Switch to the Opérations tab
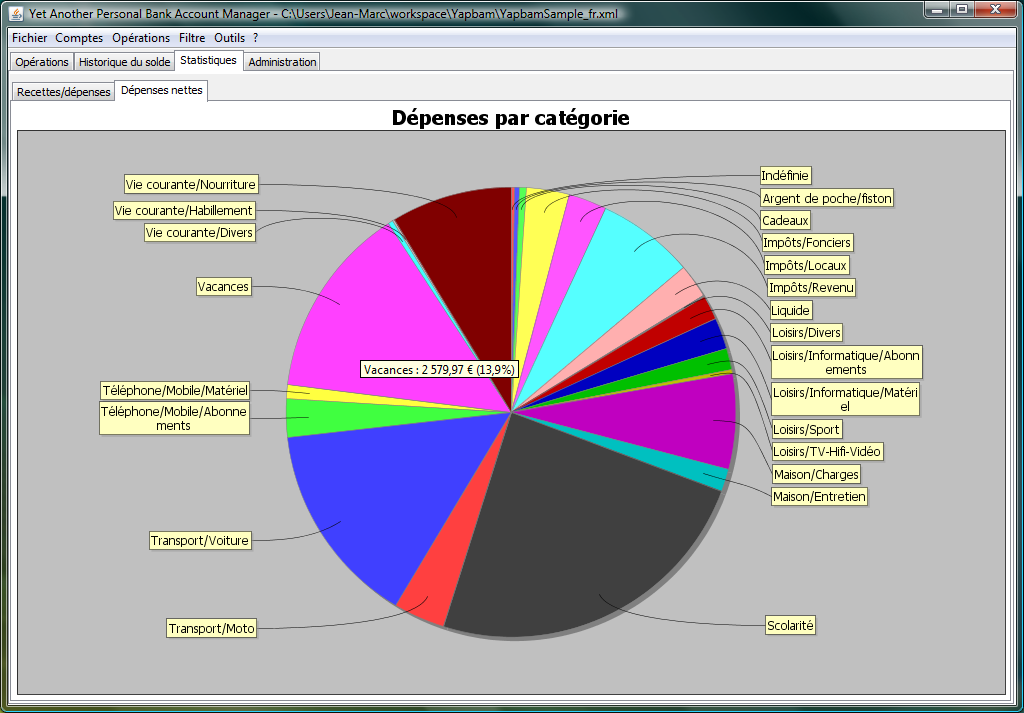The width and height of the screenshot is (1024, 713). coord(42,62)
